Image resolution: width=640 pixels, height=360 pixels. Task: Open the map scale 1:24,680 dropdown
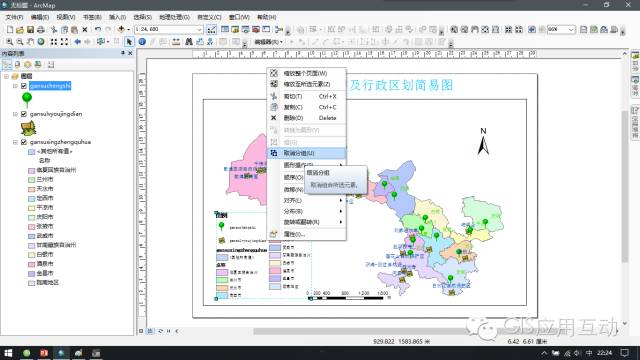199,29
